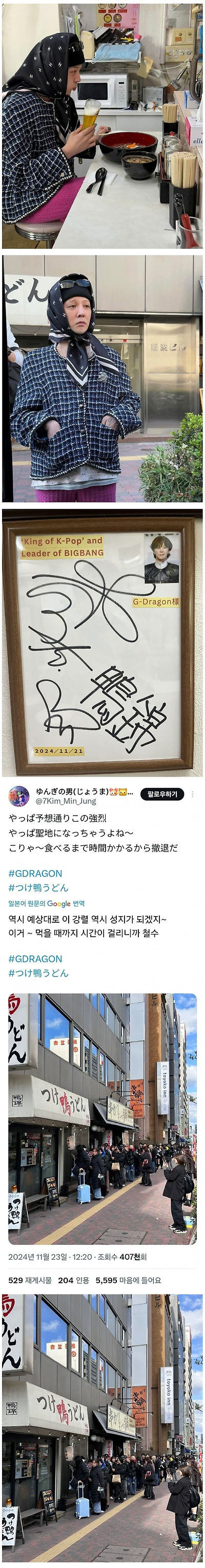This screenshot has width=205, height=1568.
Task: Open the translated #つけ鴨うどん hashtag
Action: (38, 972)
